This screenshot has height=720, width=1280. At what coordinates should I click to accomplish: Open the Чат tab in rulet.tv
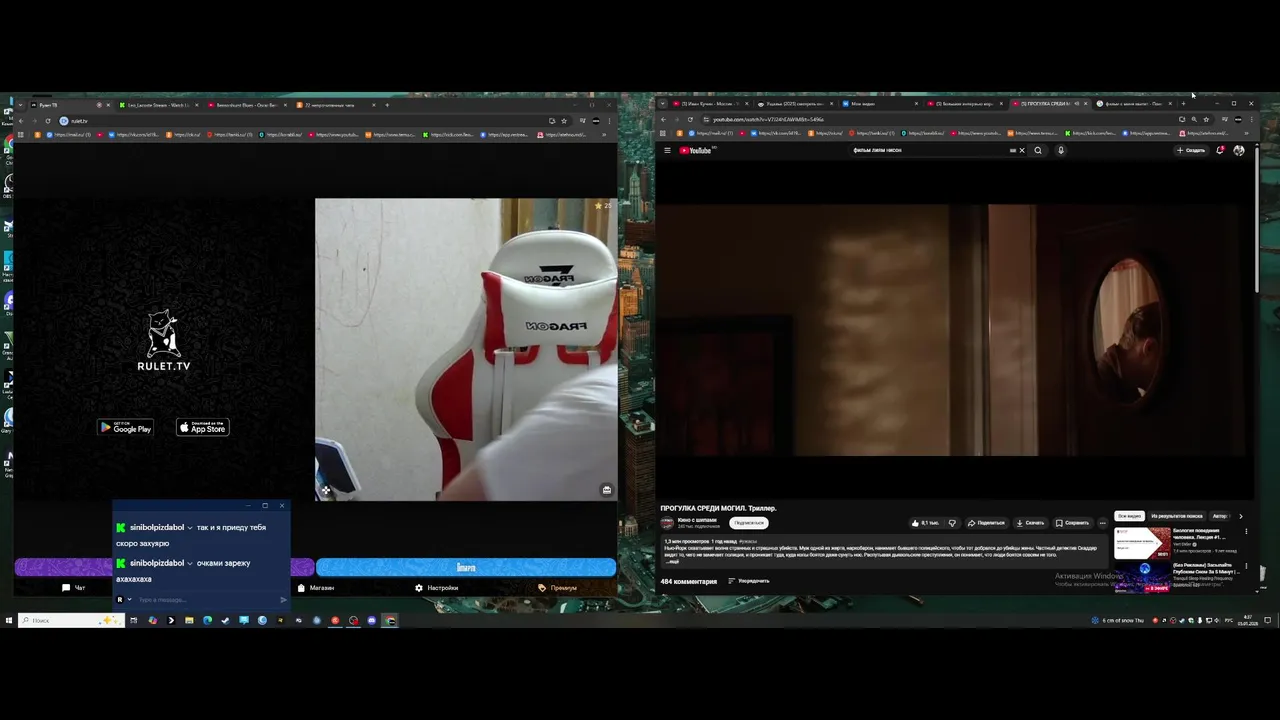74,588
